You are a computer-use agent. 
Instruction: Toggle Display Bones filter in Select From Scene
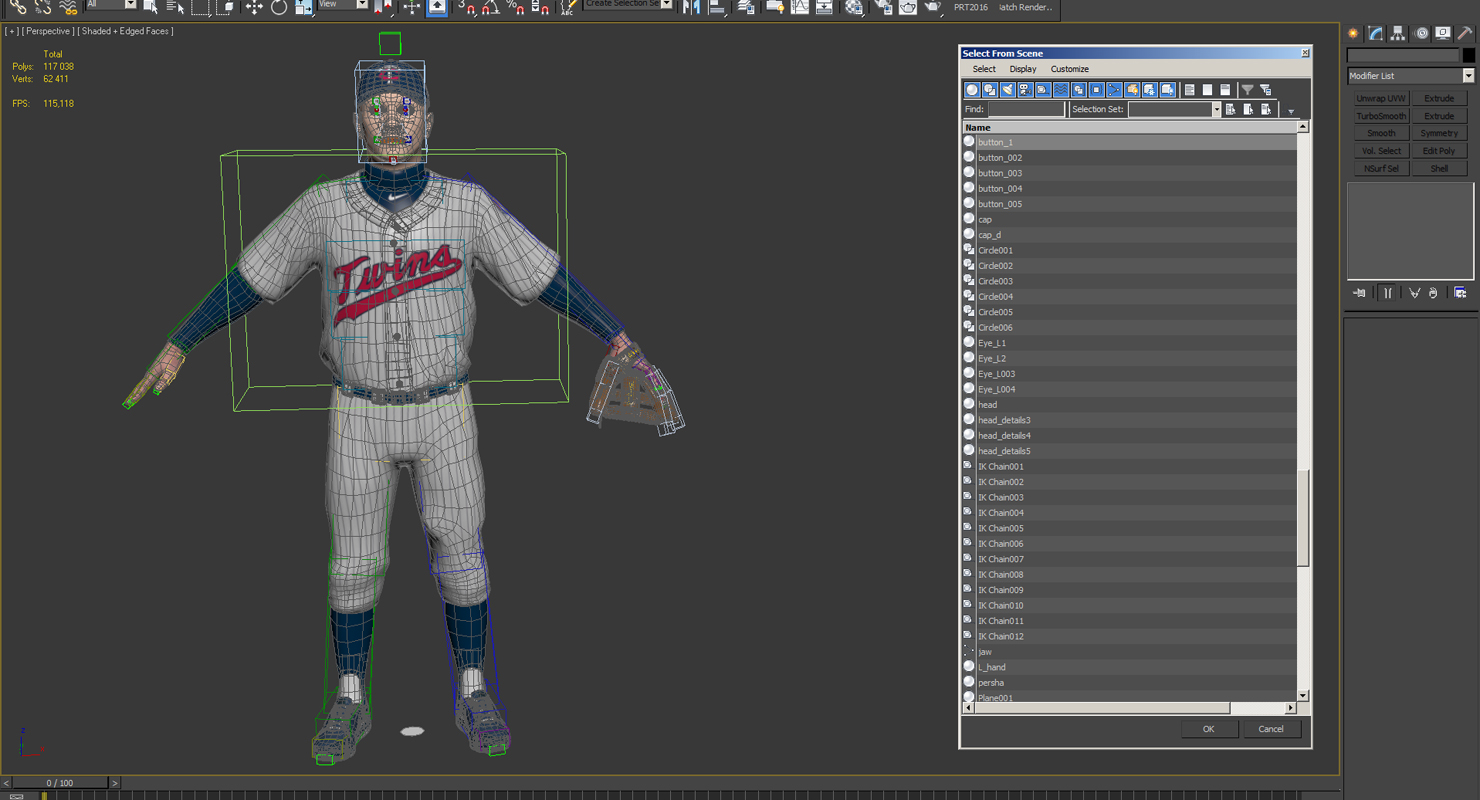coord(1114,90)
